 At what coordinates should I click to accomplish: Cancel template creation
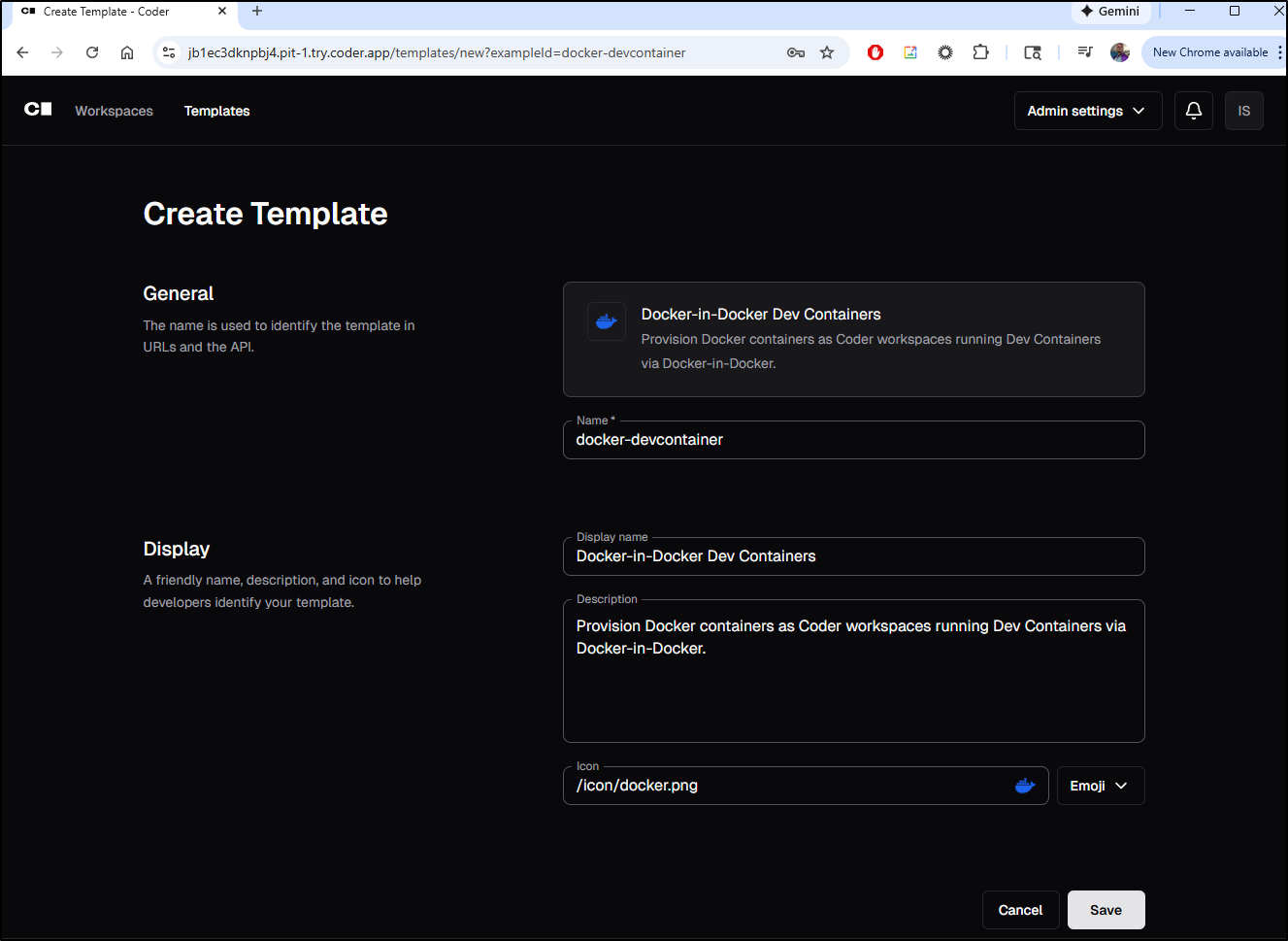pos(1020,910)
